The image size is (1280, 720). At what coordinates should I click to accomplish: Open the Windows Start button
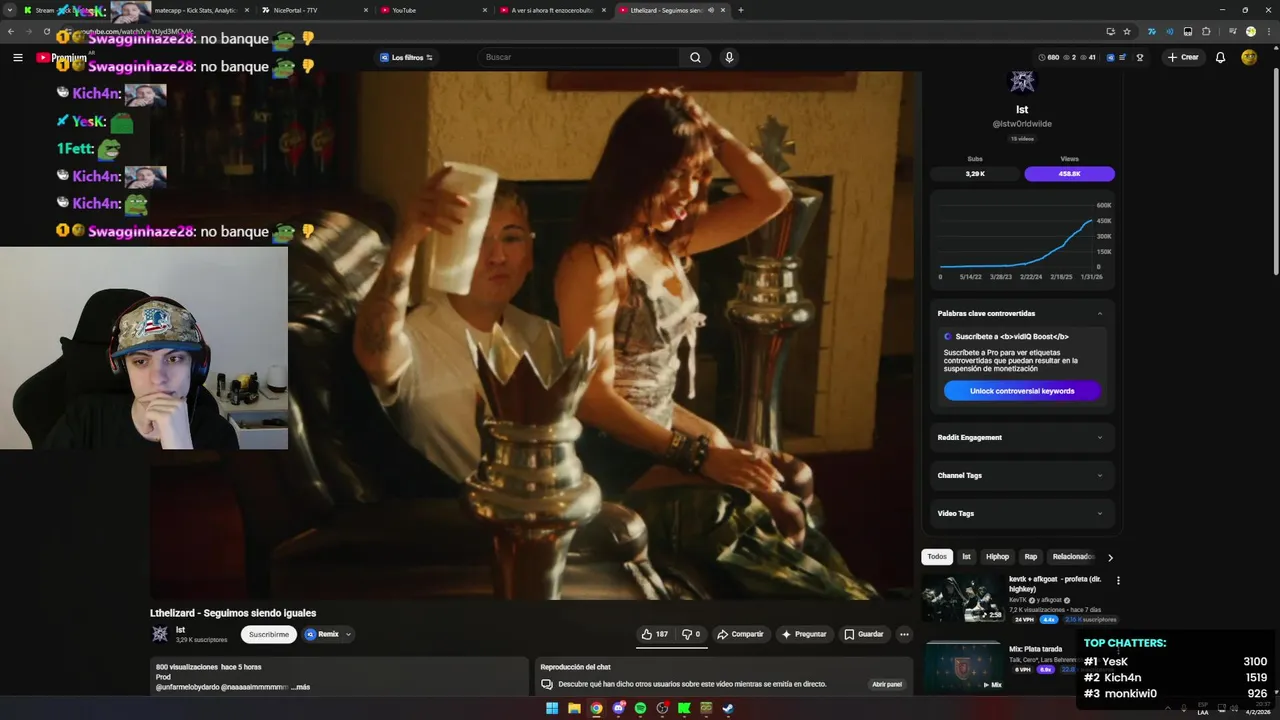click(x=552, y=709)
